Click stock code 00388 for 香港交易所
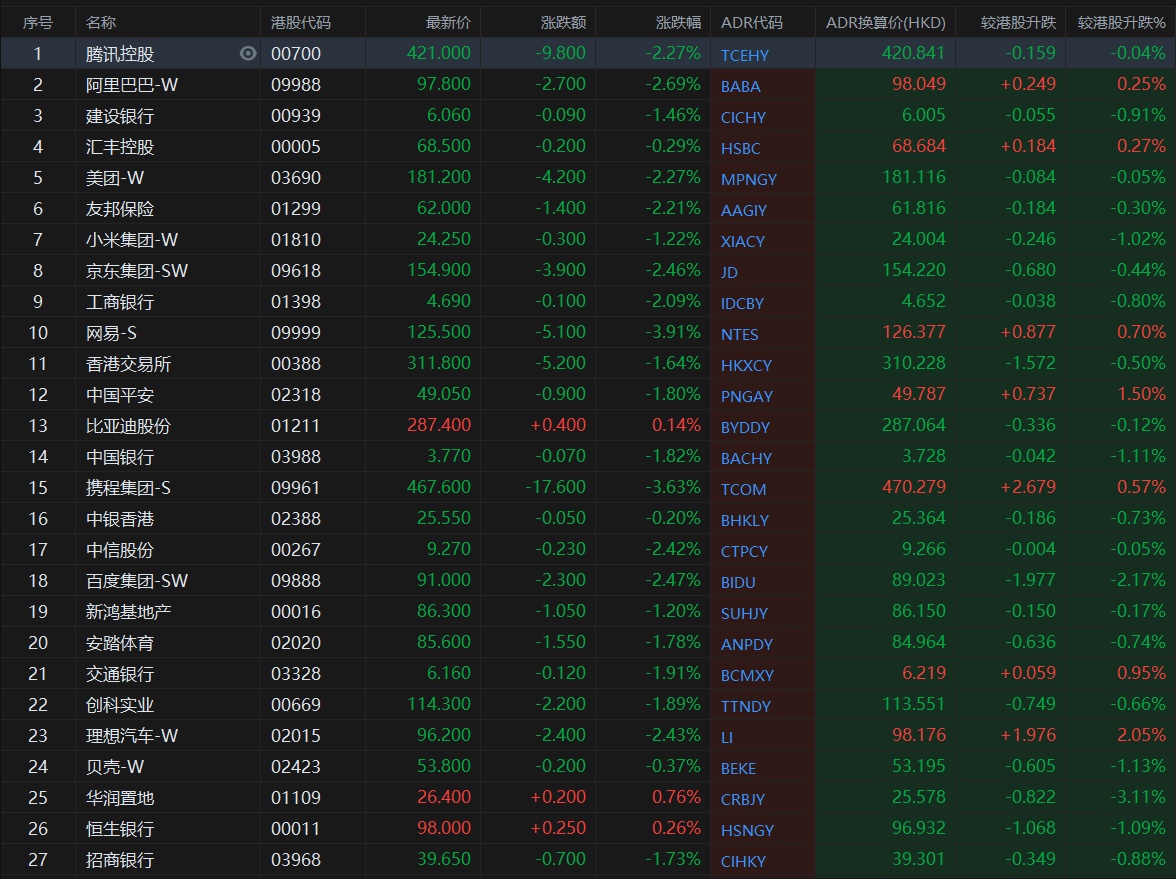 coord(295,364)
